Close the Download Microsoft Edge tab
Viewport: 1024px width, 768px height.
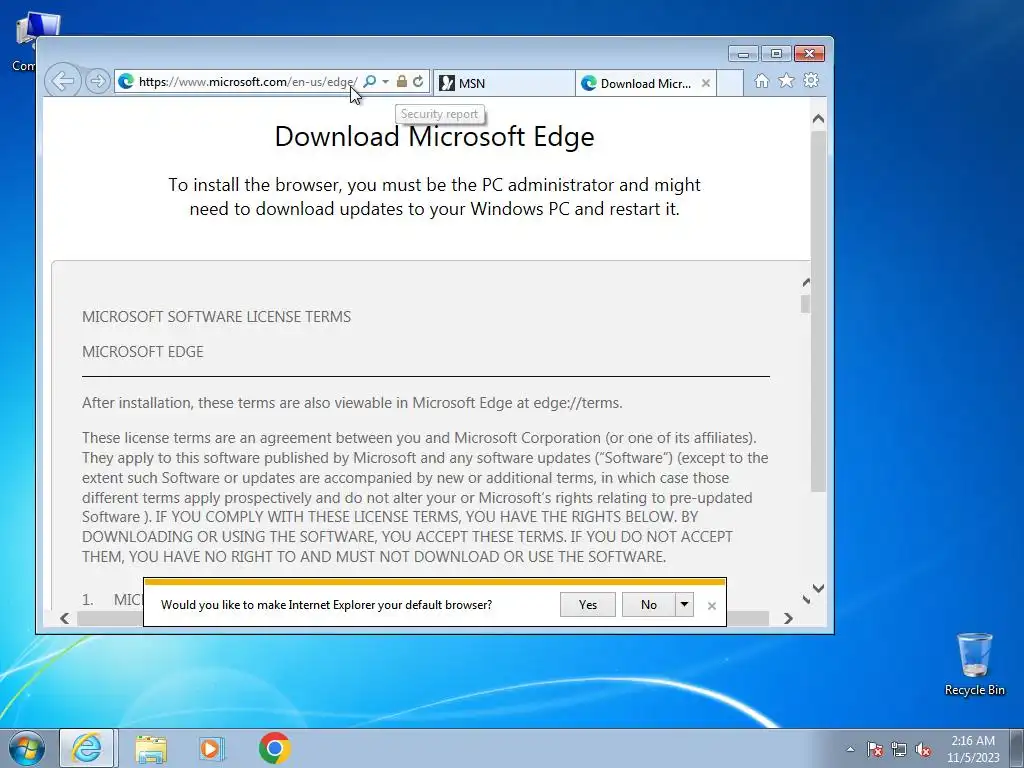pyautogui.click(x=705, y=83)
